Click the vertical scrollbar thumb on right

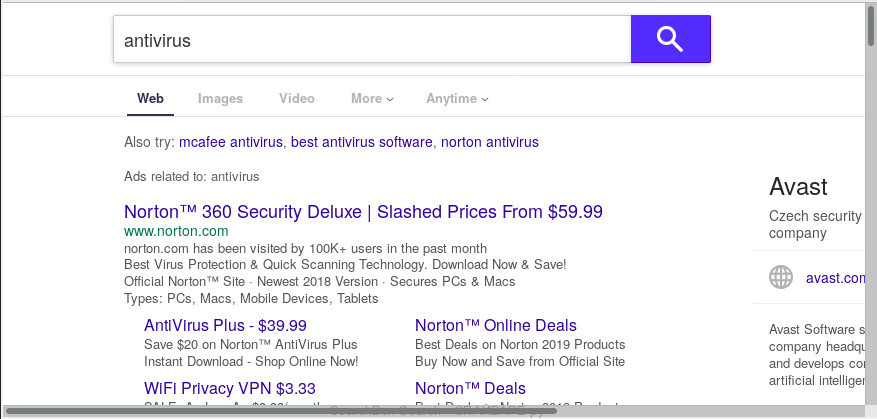click(x=871, y=23)
